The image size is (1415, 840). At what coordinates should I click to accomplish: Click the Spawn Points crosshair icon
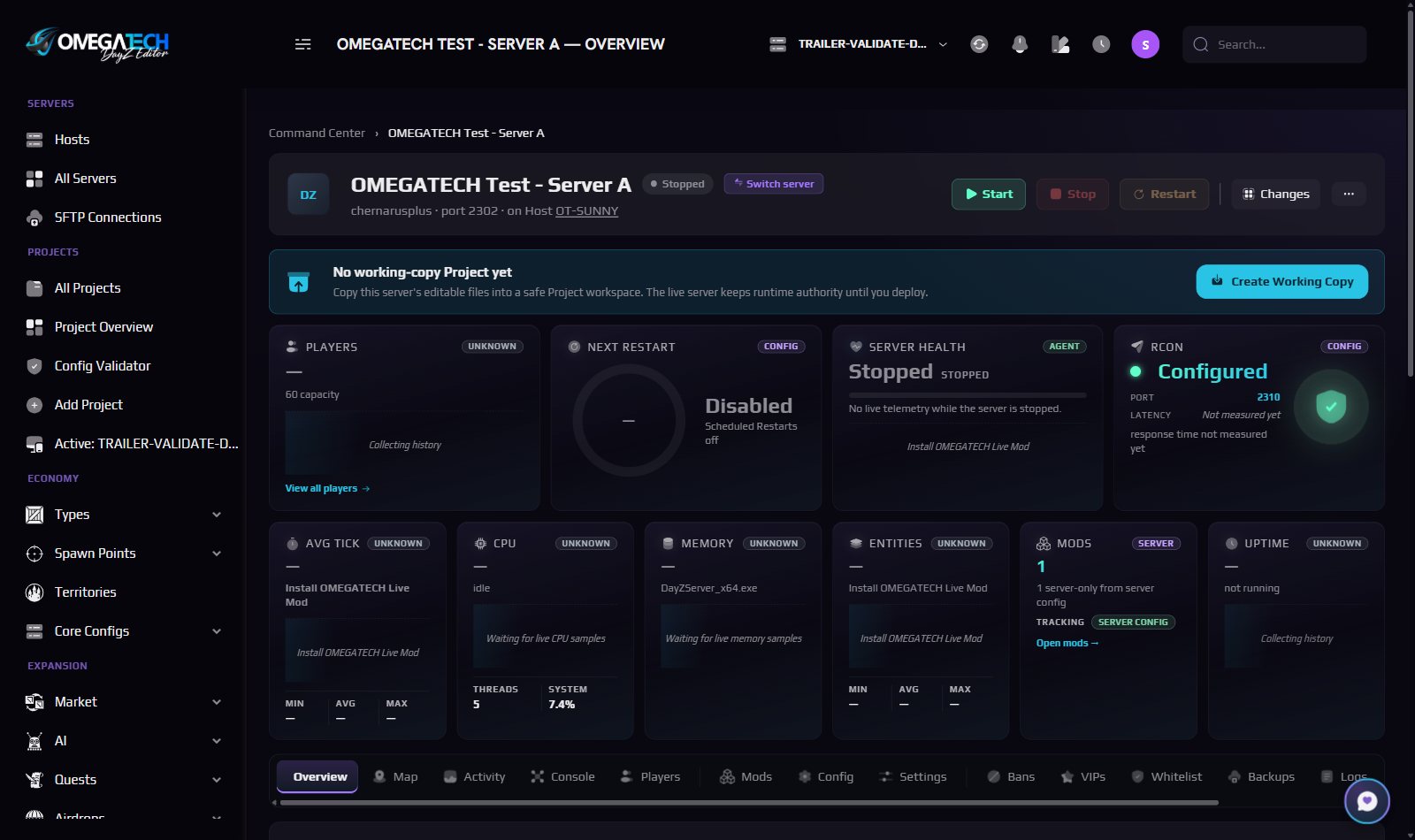34,554
